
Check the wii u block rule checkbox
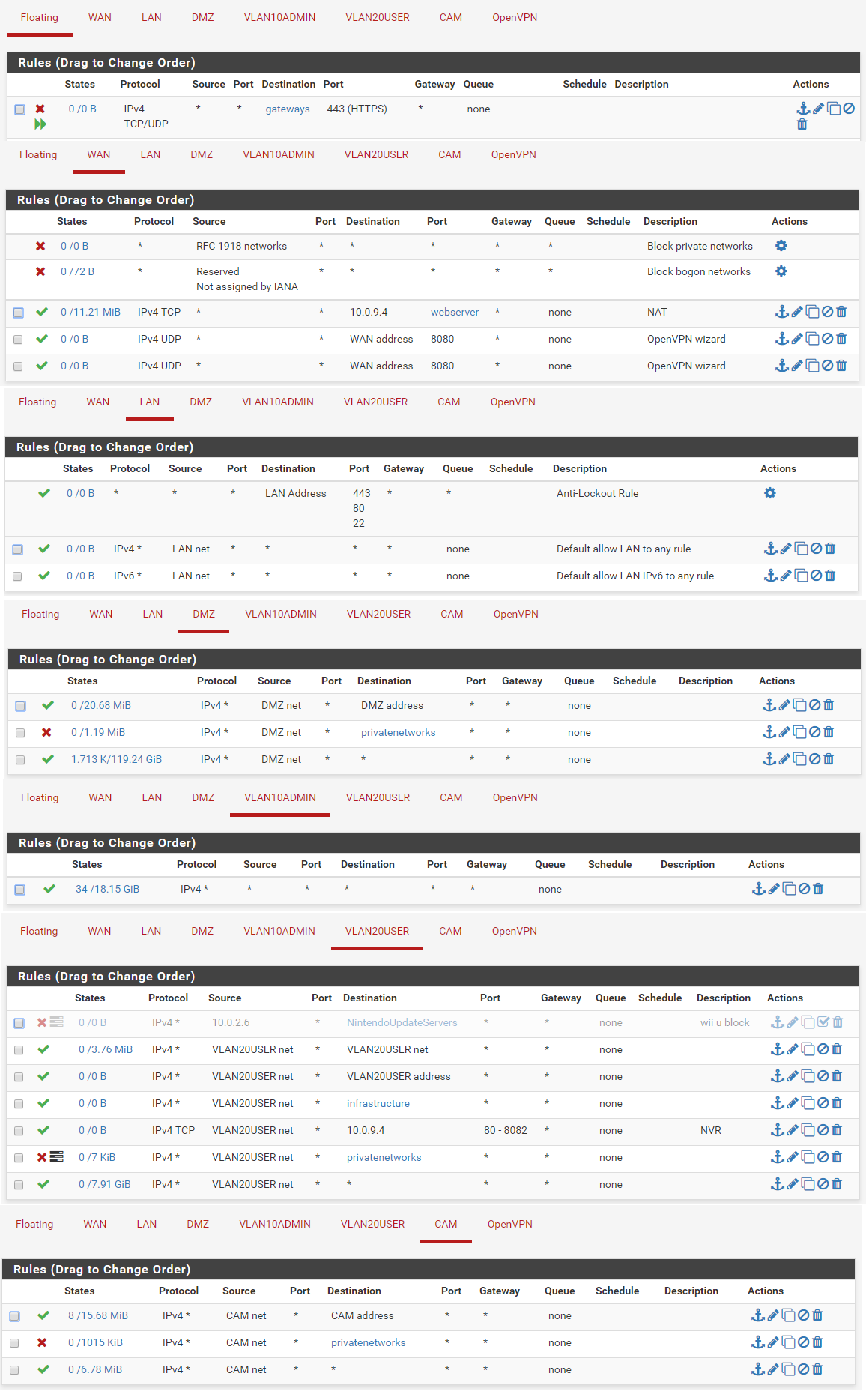click(19, 1023)
